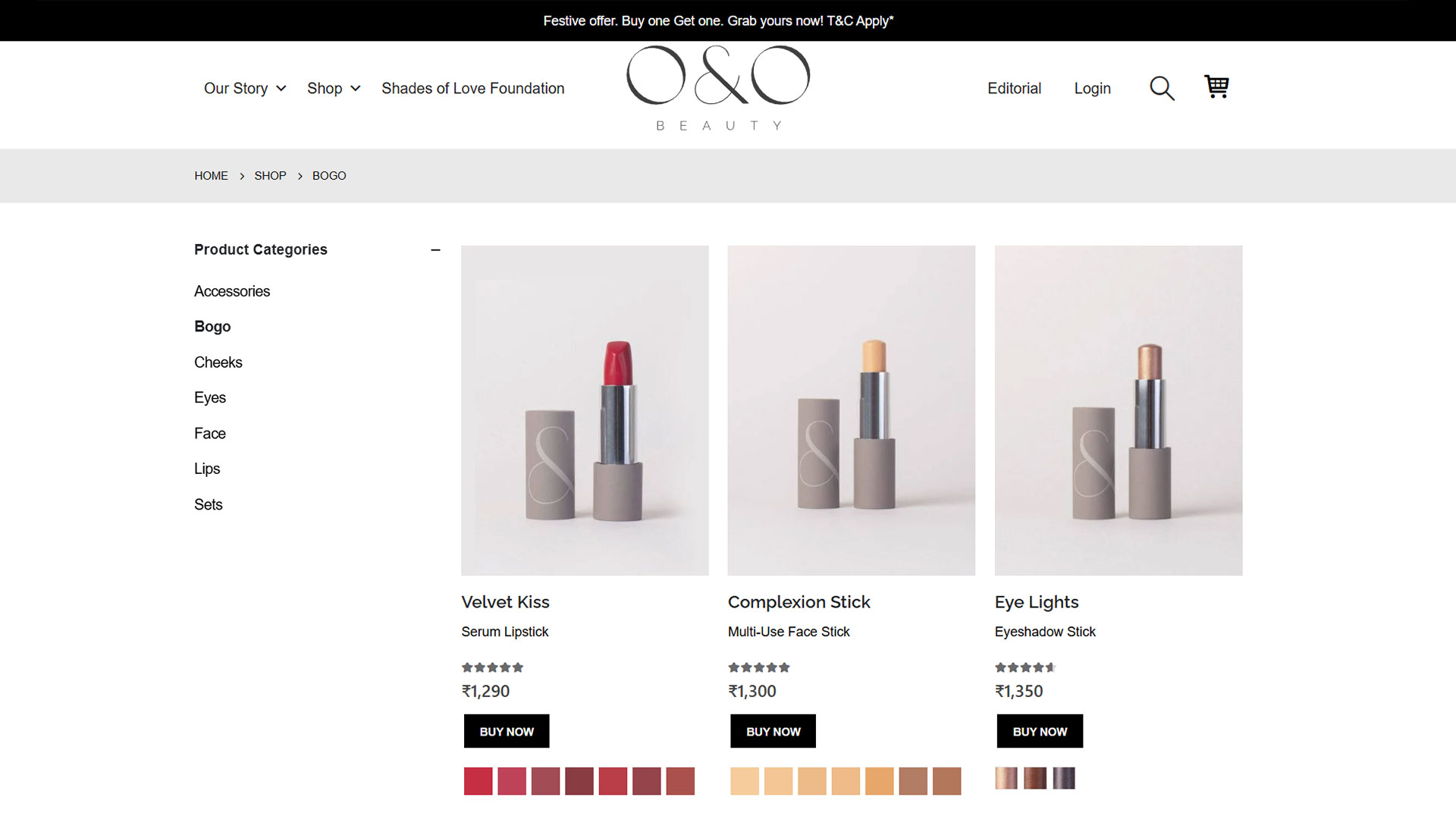Select the Cheeks category
Viewport: 1456px width, 819px height.
(218, 362)
